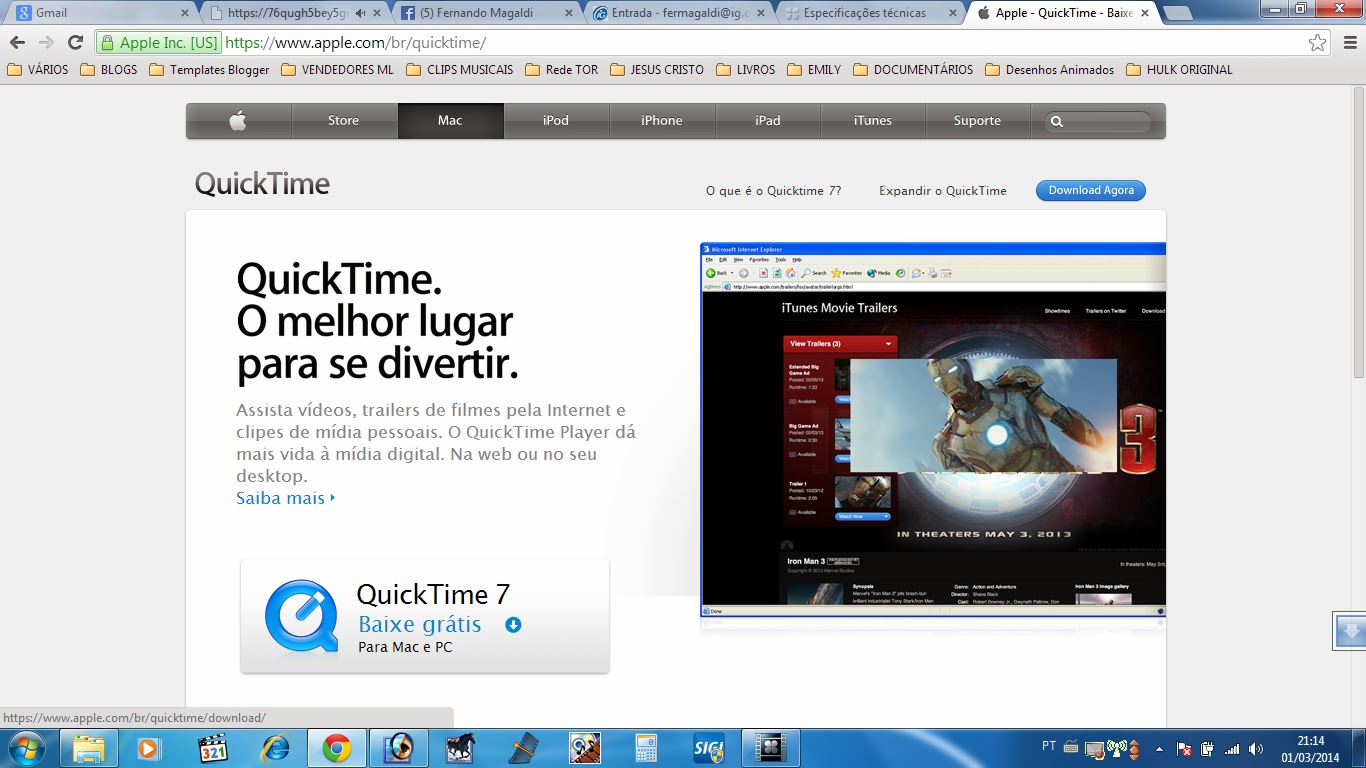Go to iPod in the Apple navigation bar
The image size is (1366, 768).
point(556,121)
